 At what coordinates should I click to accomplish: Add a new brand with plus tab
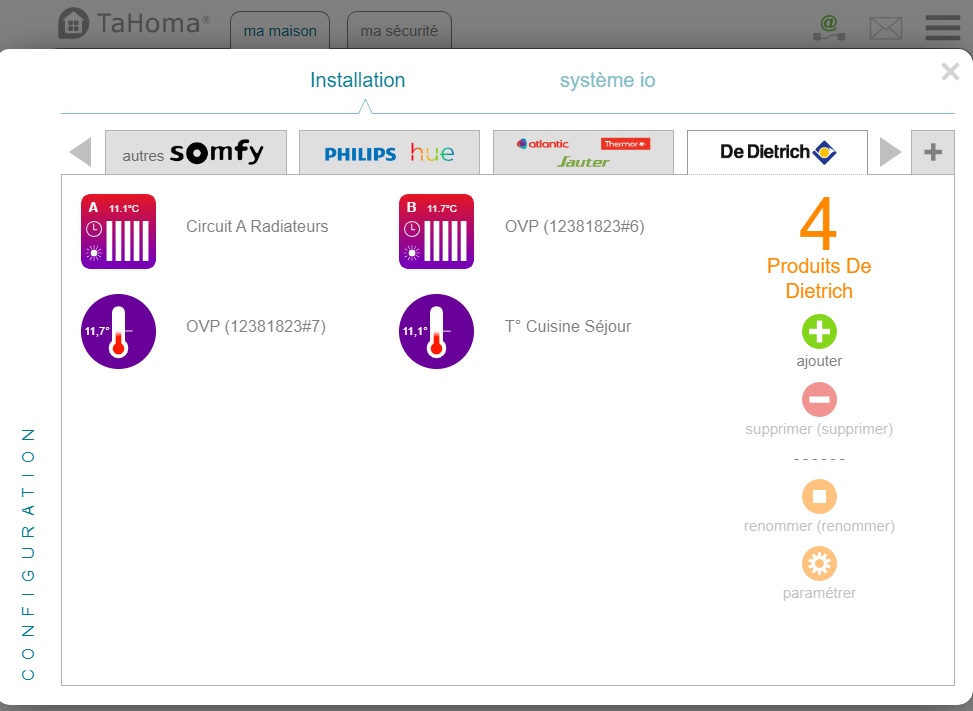[932, 152]
